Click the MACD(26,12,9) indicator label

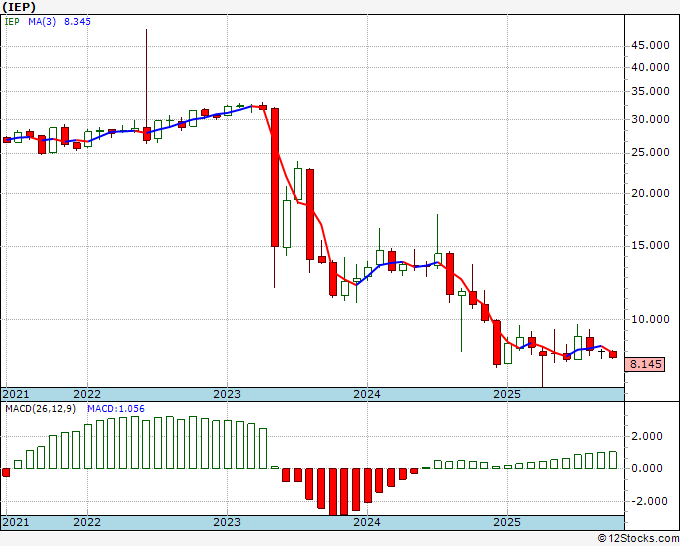[x=41, y=409]
